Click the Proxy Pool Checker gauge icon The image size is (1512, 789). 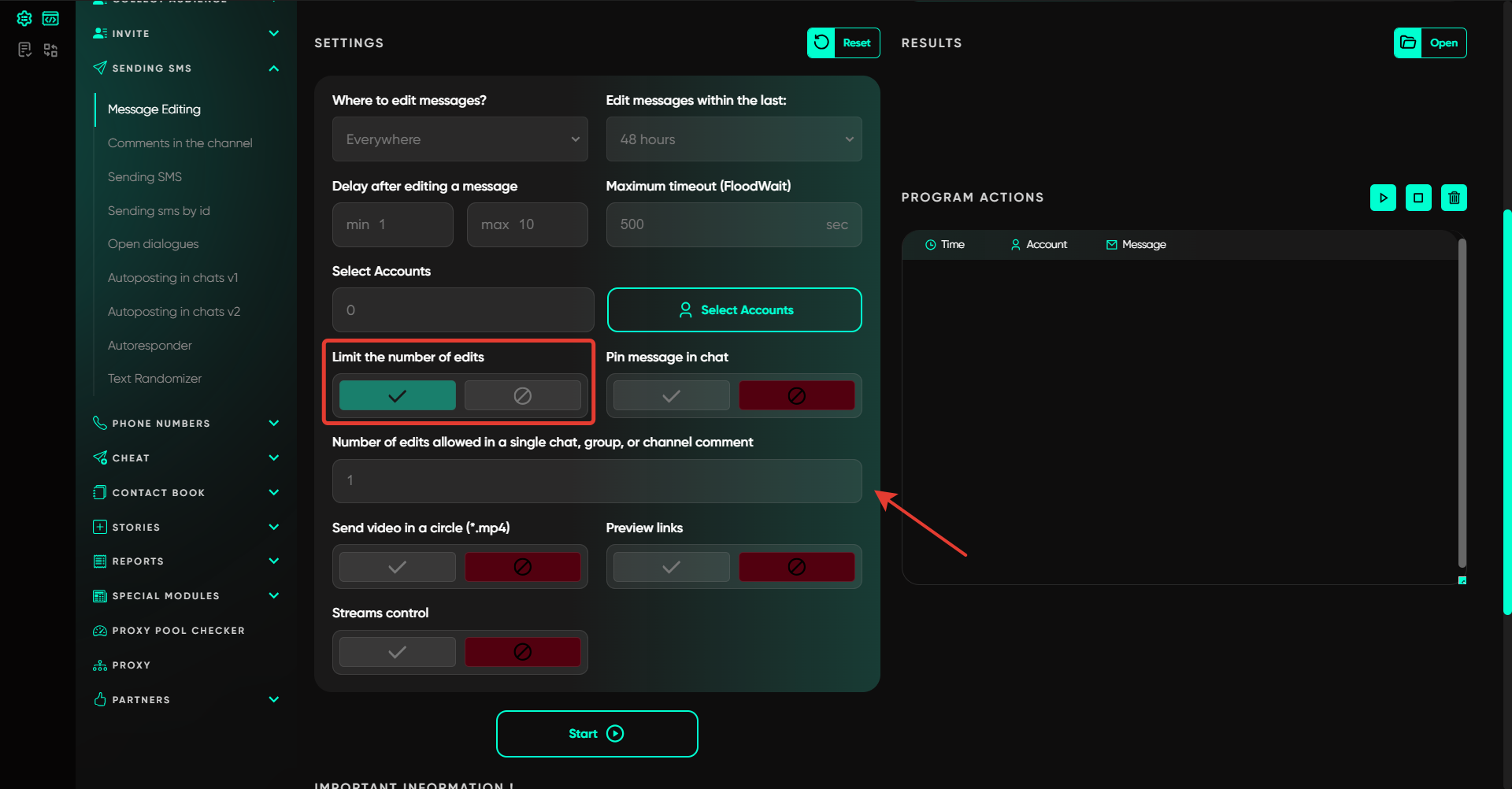click(100, 631)
